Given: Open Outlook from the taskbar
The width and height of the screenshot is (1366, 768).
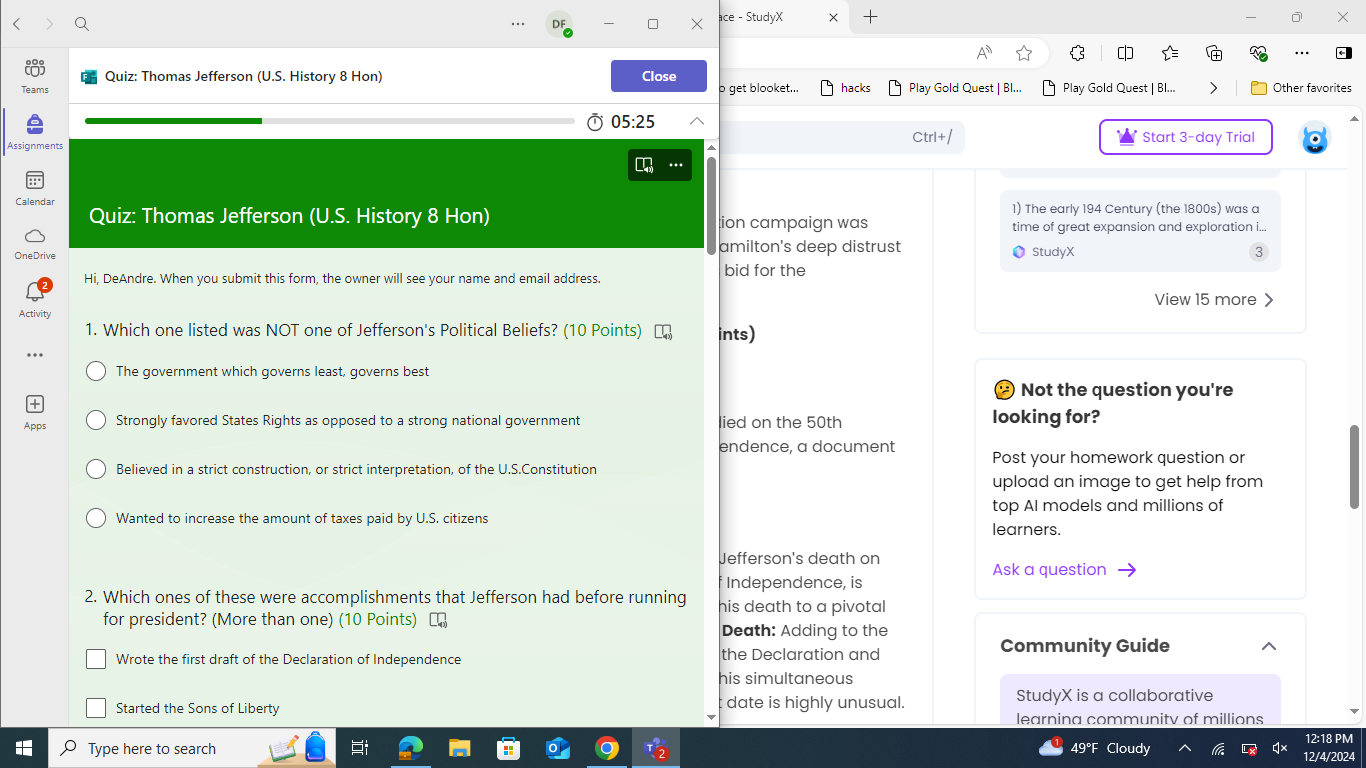Looking at the screenshot, I should point(557,748).
